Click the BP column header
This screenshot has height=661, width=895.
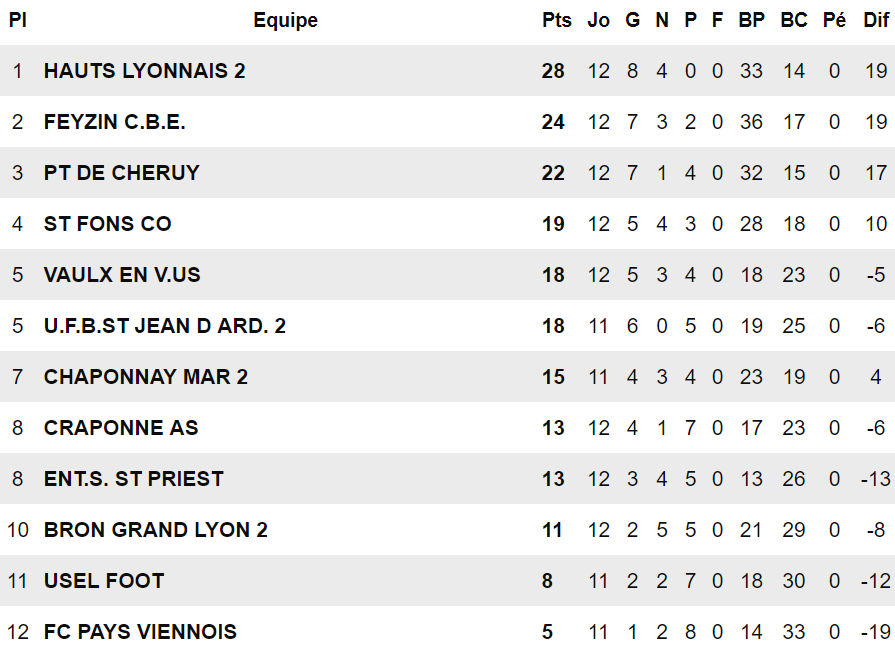coord(751,20)
